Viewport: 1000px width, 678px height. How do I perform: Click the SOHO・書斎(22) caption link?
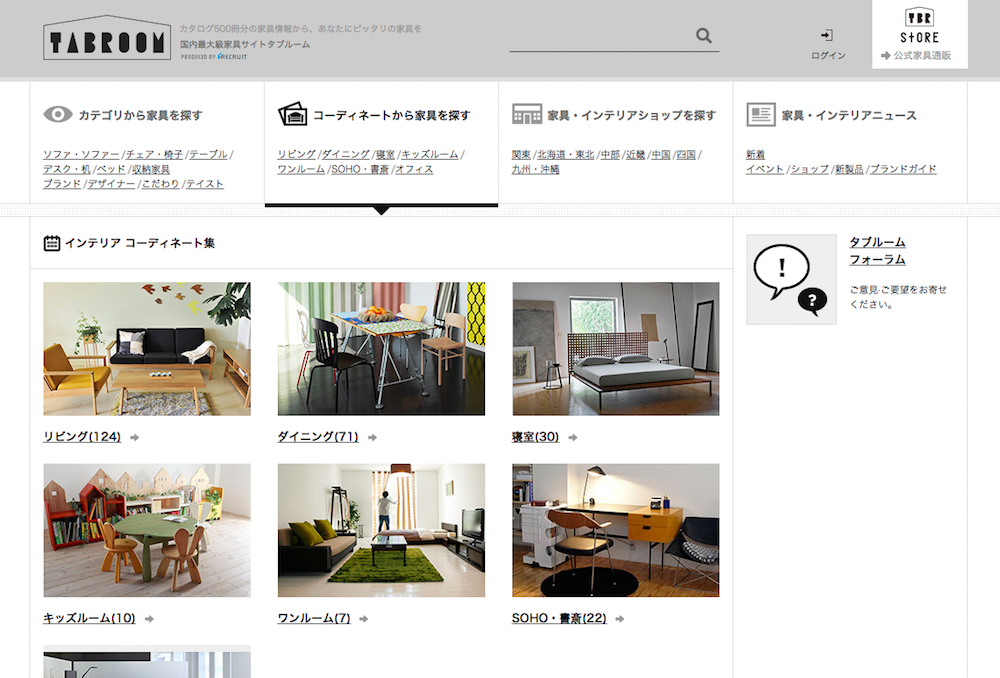point(559,618)
